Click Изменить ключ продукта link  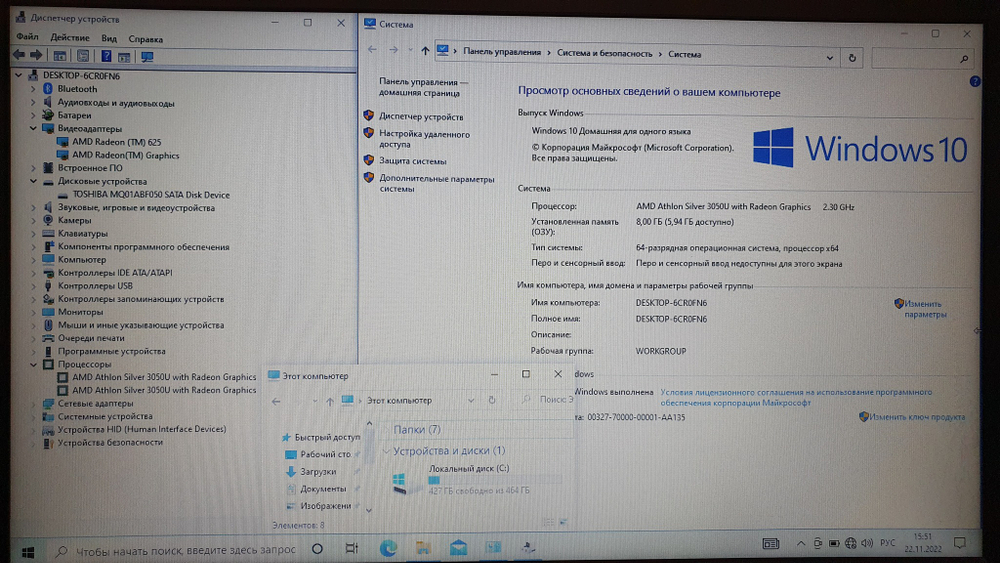[x=916, y=417]
